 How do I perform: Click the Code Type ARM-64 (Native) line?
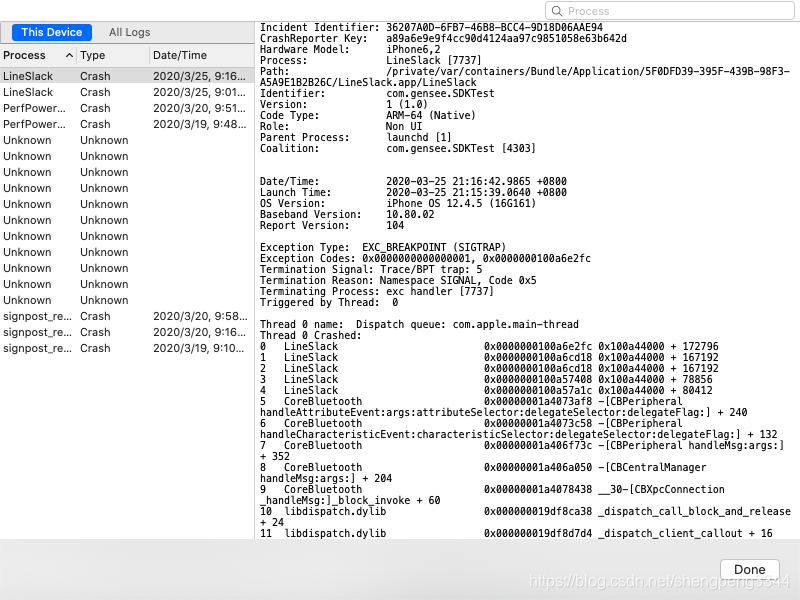point(368,115)
